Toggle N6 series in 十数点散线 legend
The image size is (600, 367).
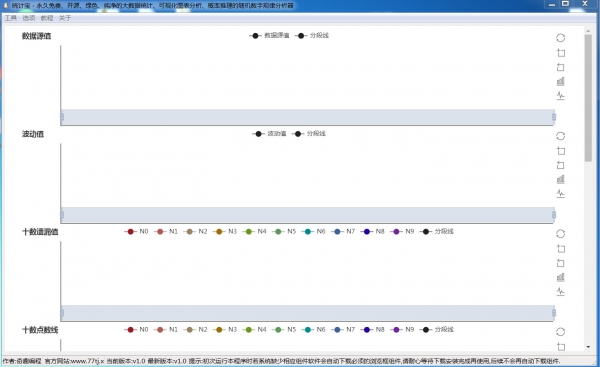314,329
